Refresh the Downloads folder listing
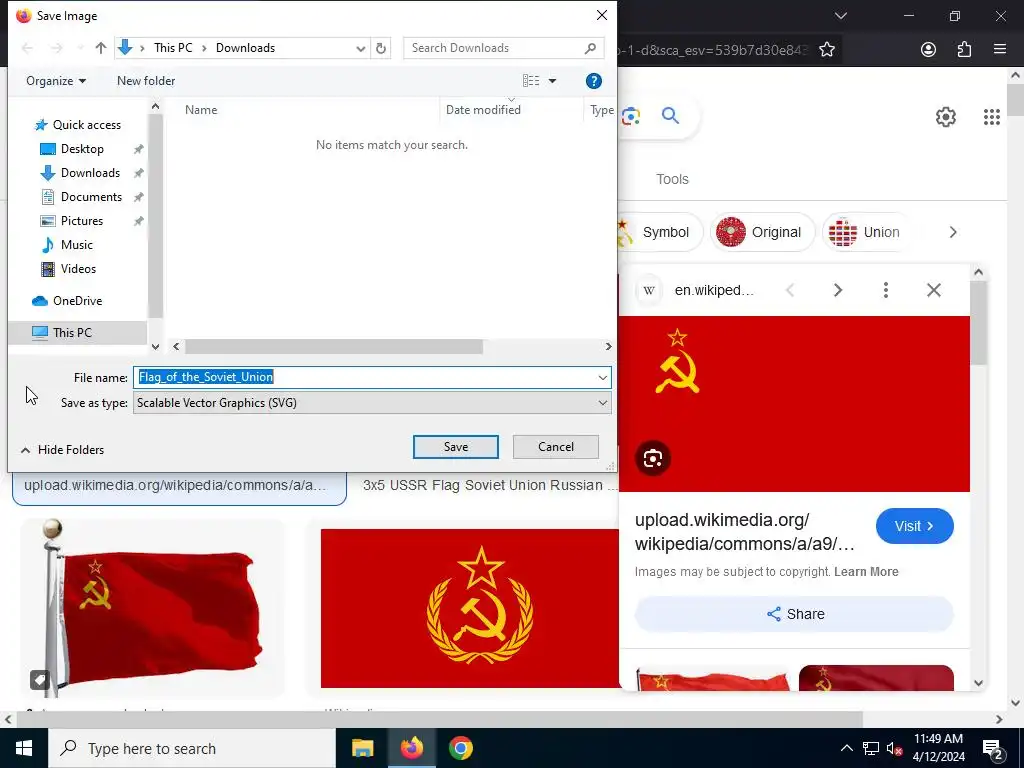The image size is (1024, 768). [381, 48]
